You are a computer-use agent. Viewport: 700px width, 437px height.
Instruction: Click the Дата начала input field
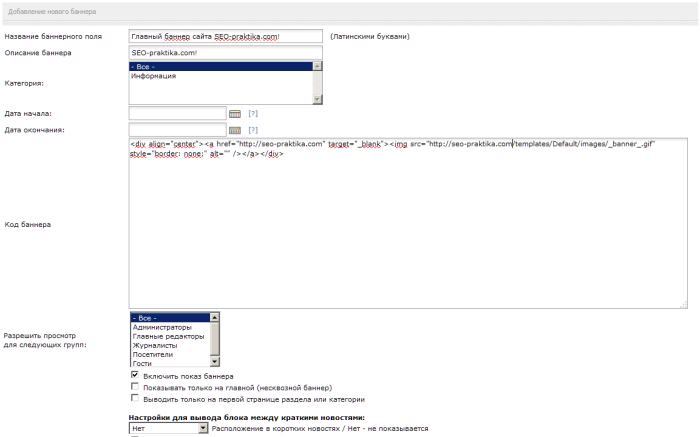point(178,113)
